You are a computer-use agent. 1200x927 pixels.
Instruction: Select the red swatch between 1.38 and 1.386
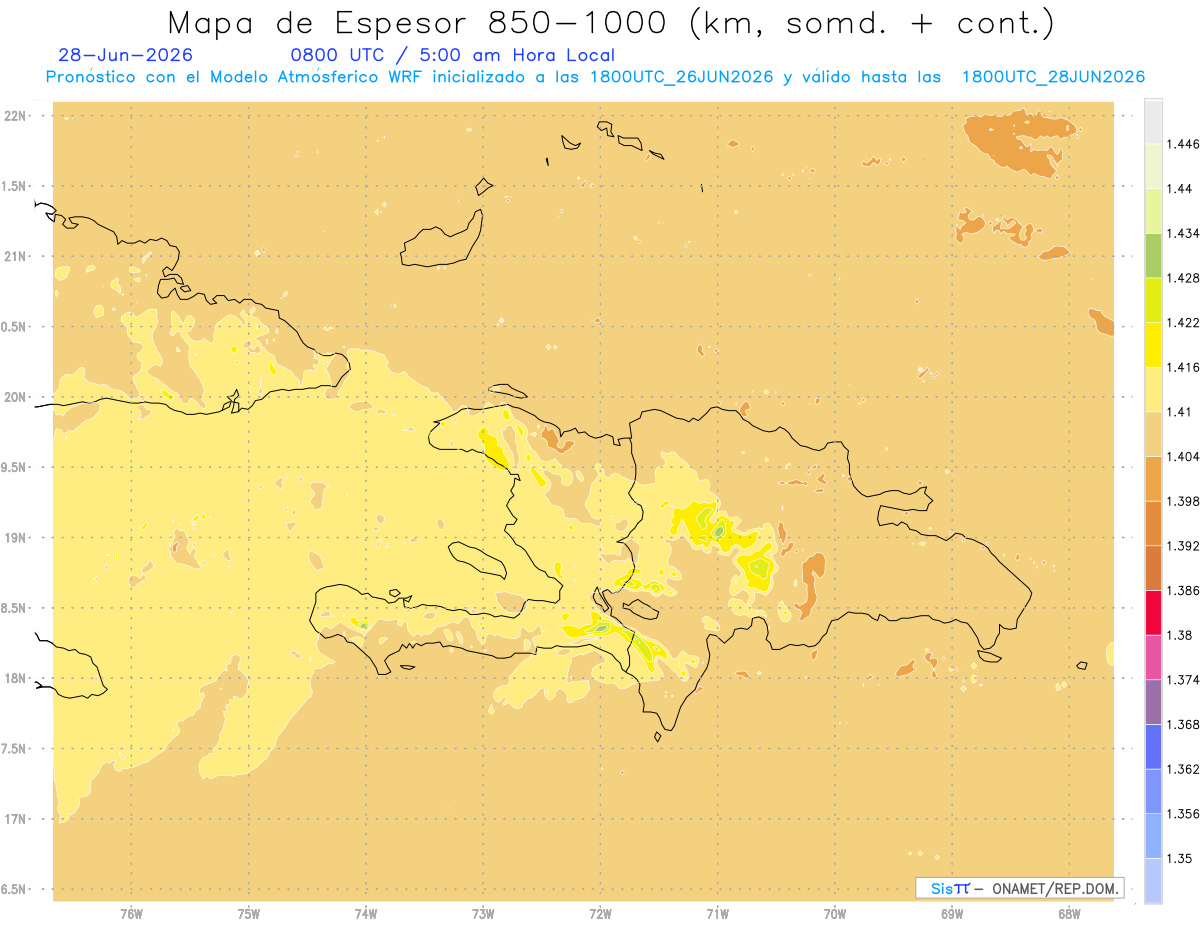point(1153,612)
